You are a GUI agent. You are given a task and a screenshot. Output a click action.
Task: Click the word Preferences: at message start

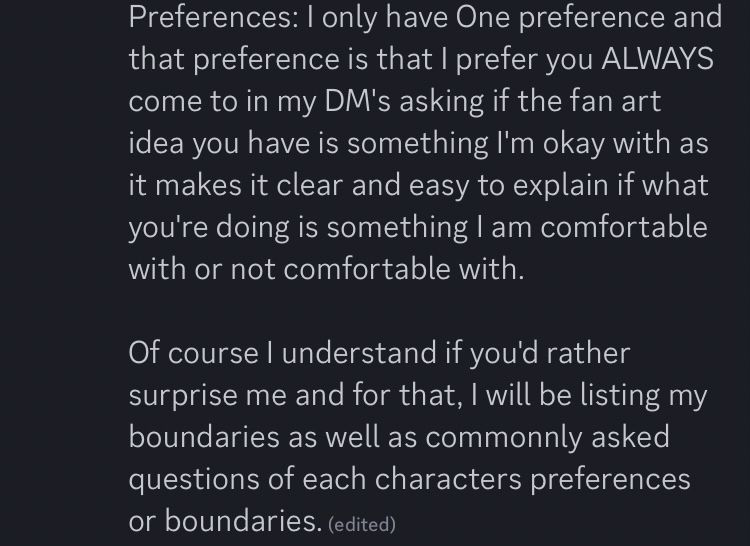214,17
